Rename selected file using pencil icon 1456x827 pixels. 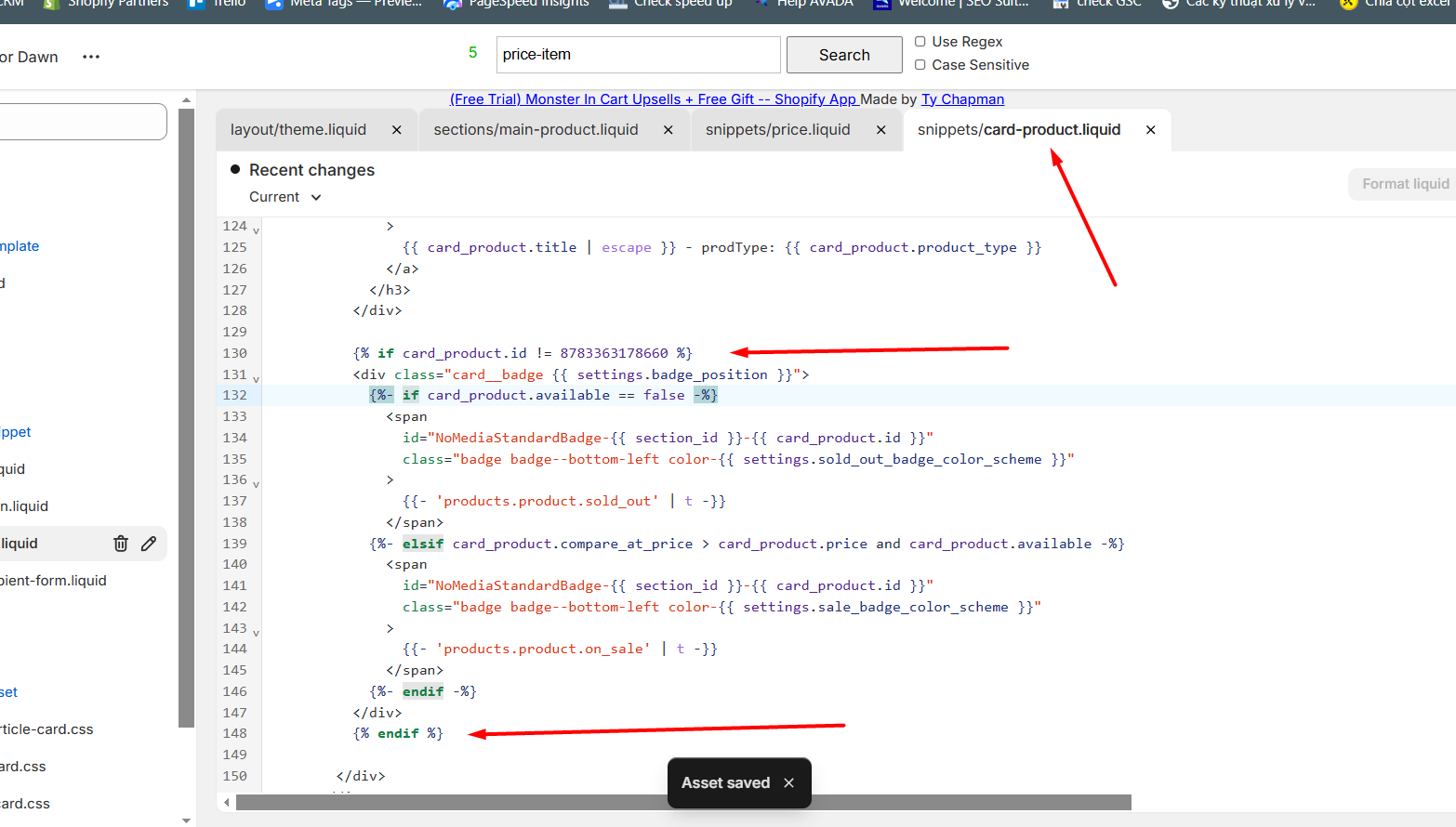[x=149, y=544]
